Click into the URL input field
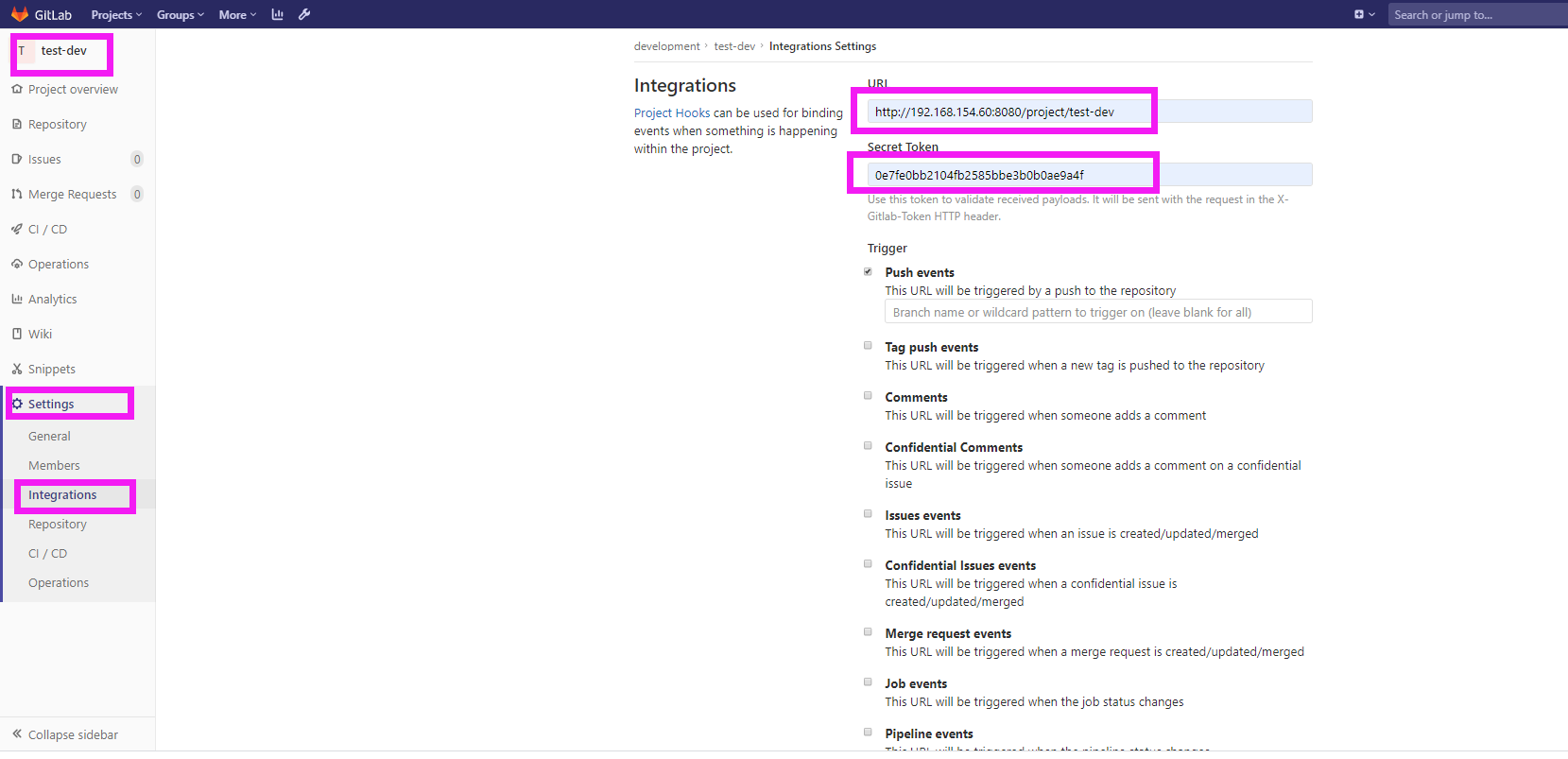The image size is (1568, 759). pos(1090,112)
